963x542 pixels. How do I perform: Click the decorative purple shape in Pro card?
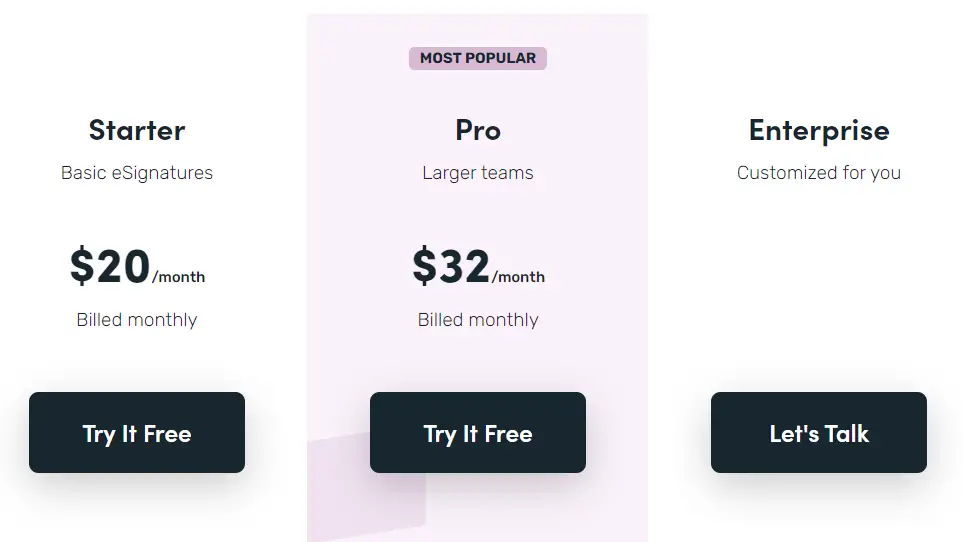(x=367, y=486)
